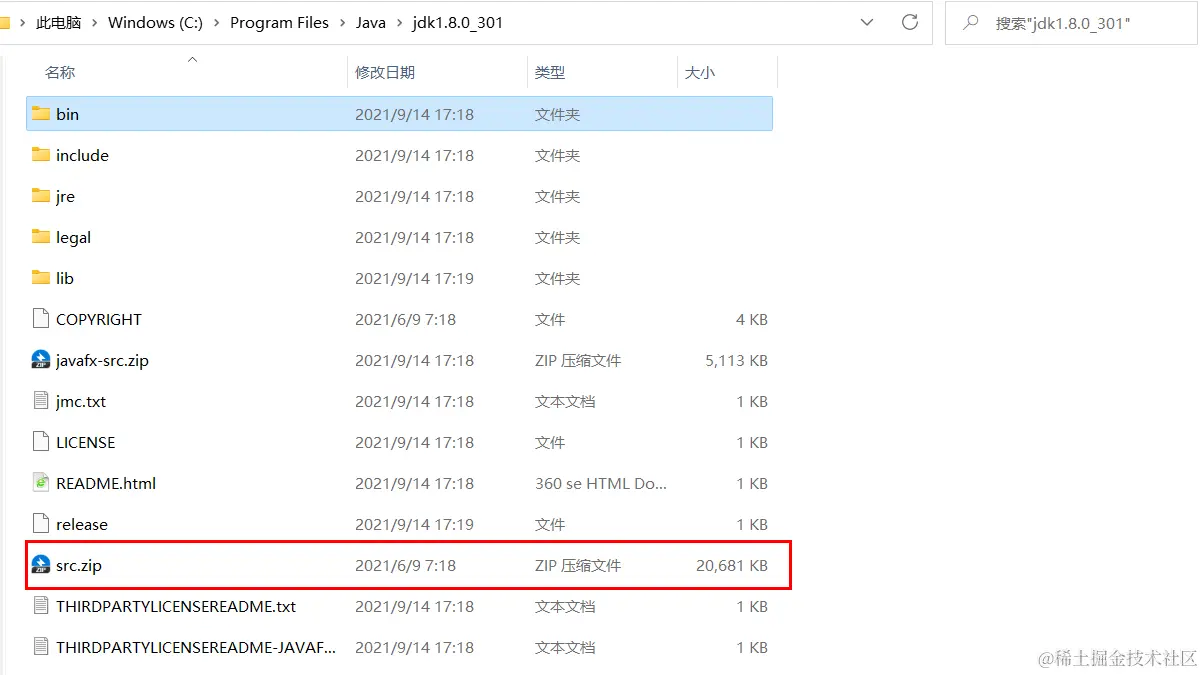Sort by 修改日期 column header
The width and height of the screenshot is (1204, 675).
385,72
